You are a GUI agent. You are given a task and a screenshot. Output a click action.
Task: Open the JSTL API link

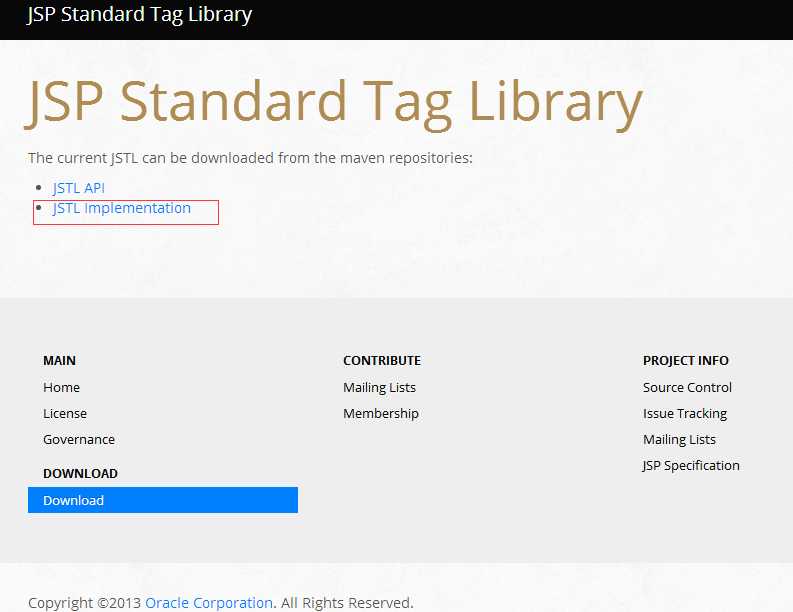pyautogui.click(x=78, y=188)
